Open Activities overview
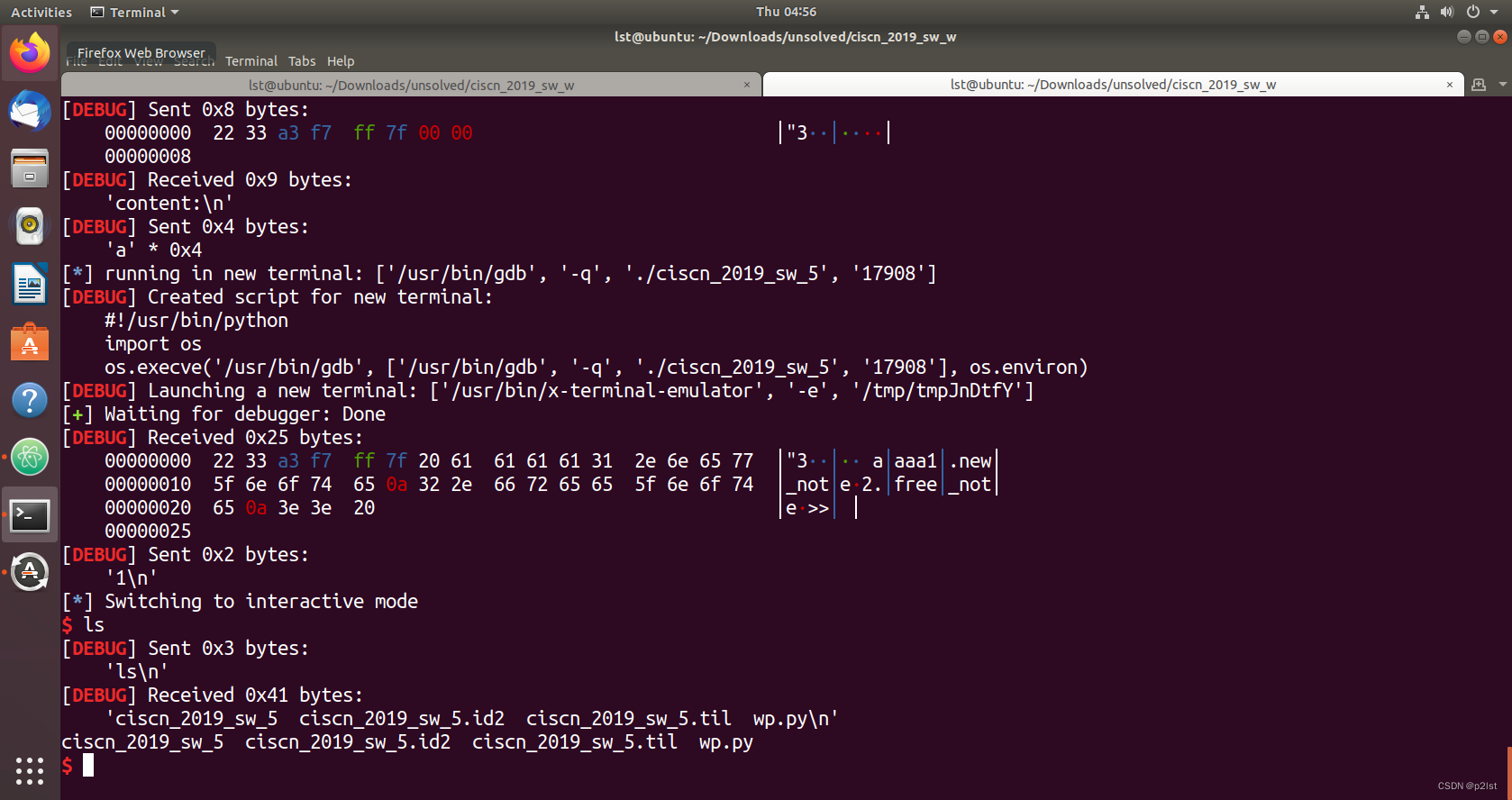 pyautogui.click(x=41, y=12)
